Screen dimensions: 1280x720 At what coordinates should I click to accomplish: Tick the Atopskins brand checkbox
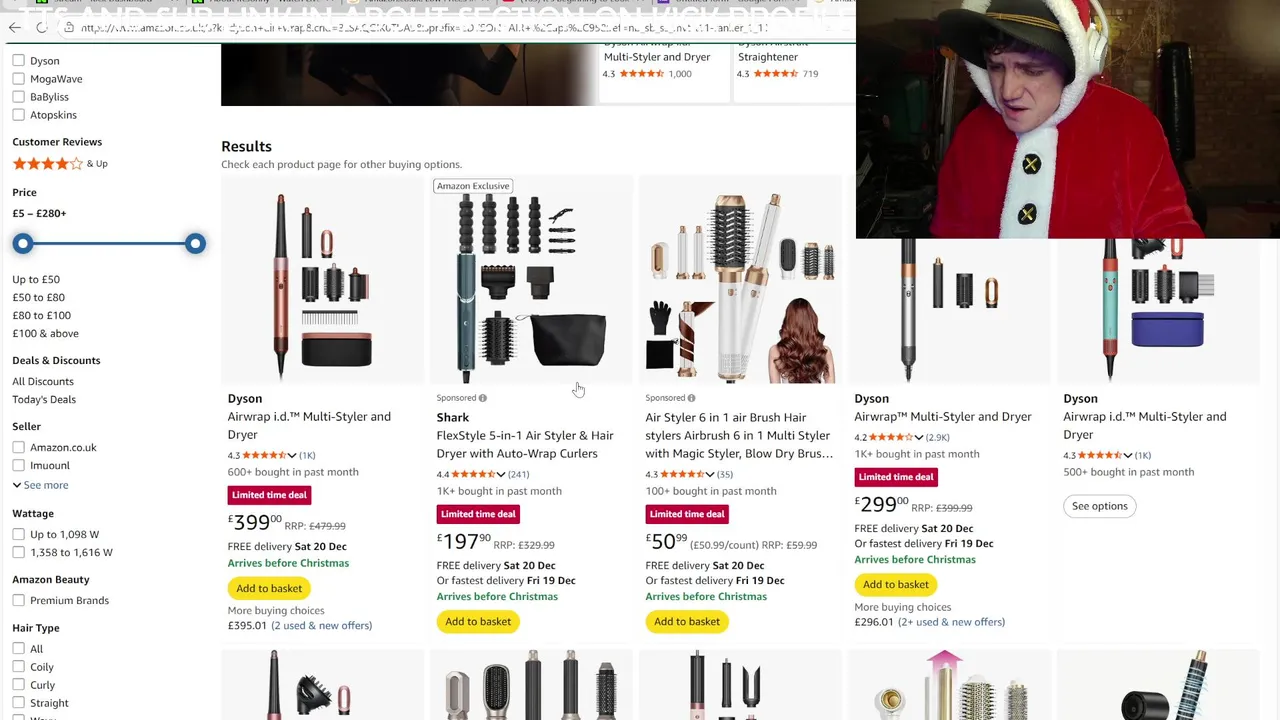point(18,114)
